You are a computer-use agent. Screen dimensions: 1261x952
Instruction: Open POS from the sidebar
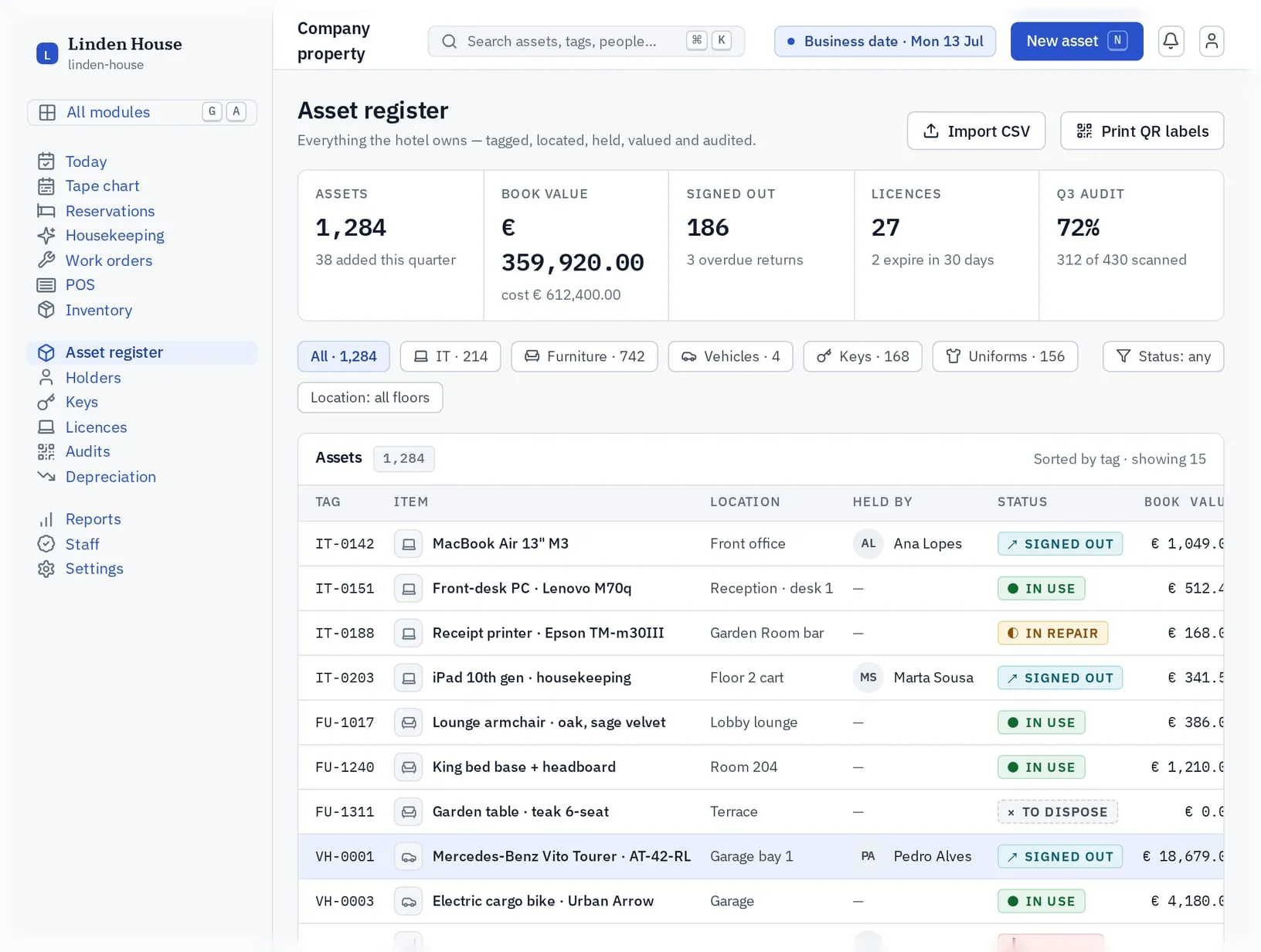142,285
